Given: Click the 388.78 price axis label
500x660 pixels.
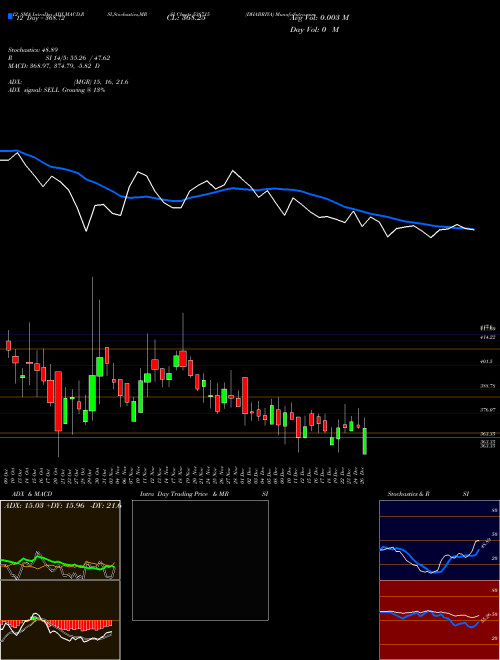Looking at the screenshot, I should click(x=487, y=386).
